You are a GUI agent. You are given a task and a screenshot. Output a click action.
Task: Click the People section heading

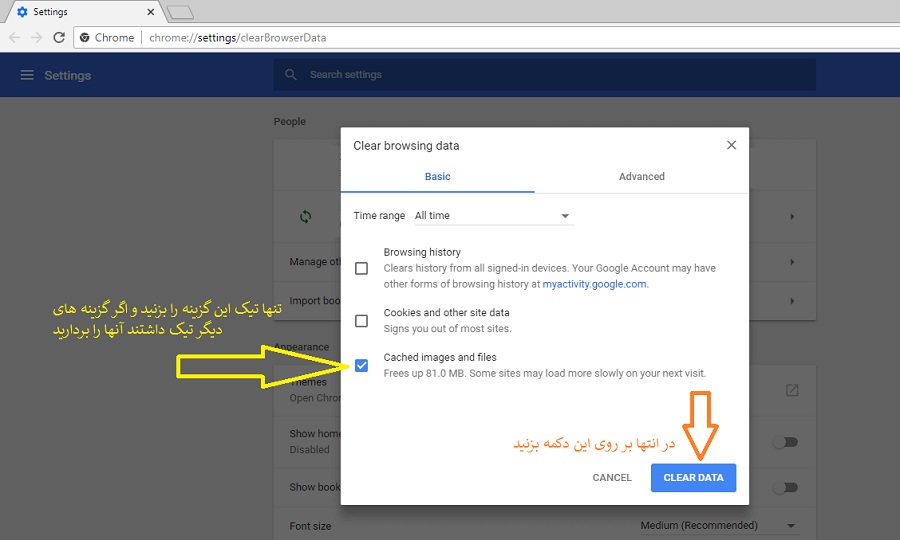[290, 122]
